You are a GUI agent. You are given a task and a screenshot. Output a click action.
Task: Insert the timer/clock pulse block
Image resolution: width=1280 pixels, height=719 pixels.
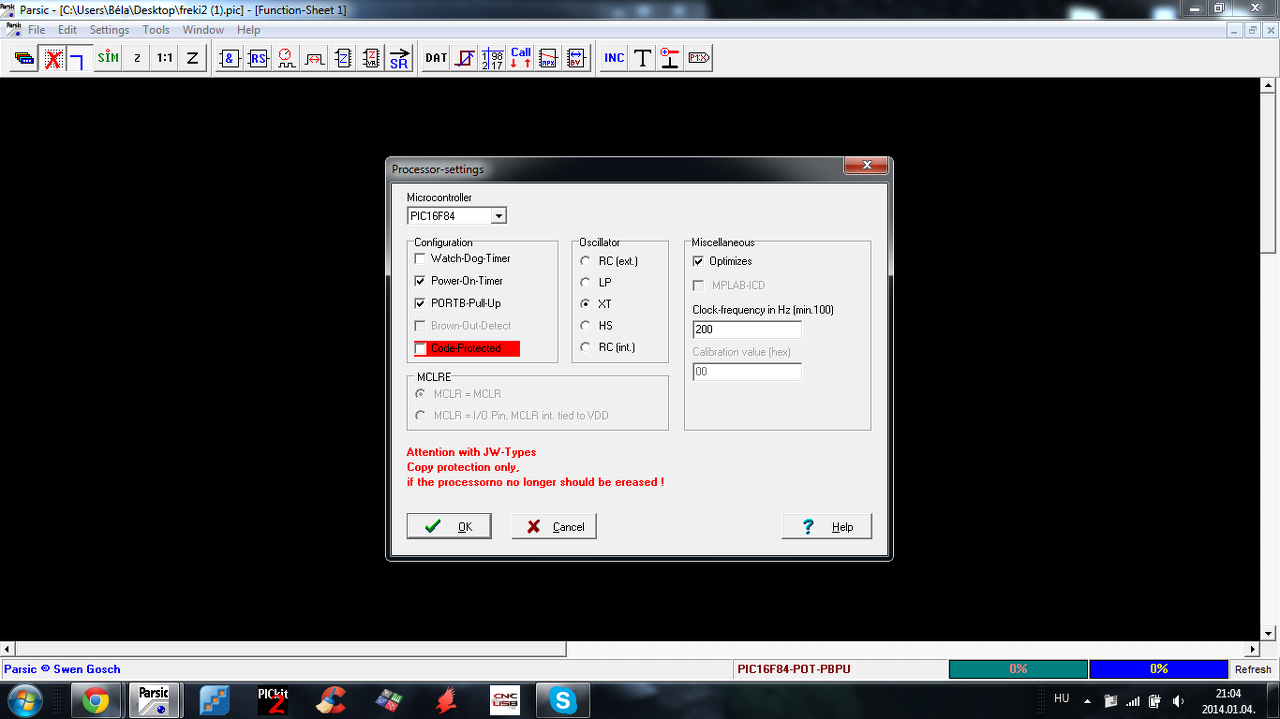pos(286,58)
